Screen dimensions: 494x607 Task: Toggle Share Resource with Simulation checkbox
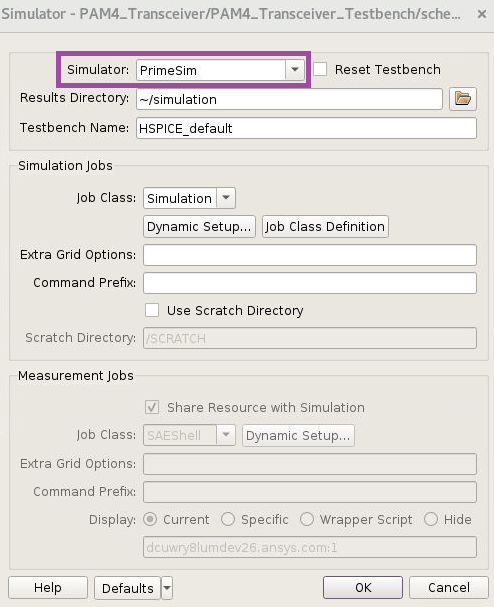(x=152, y=407)
